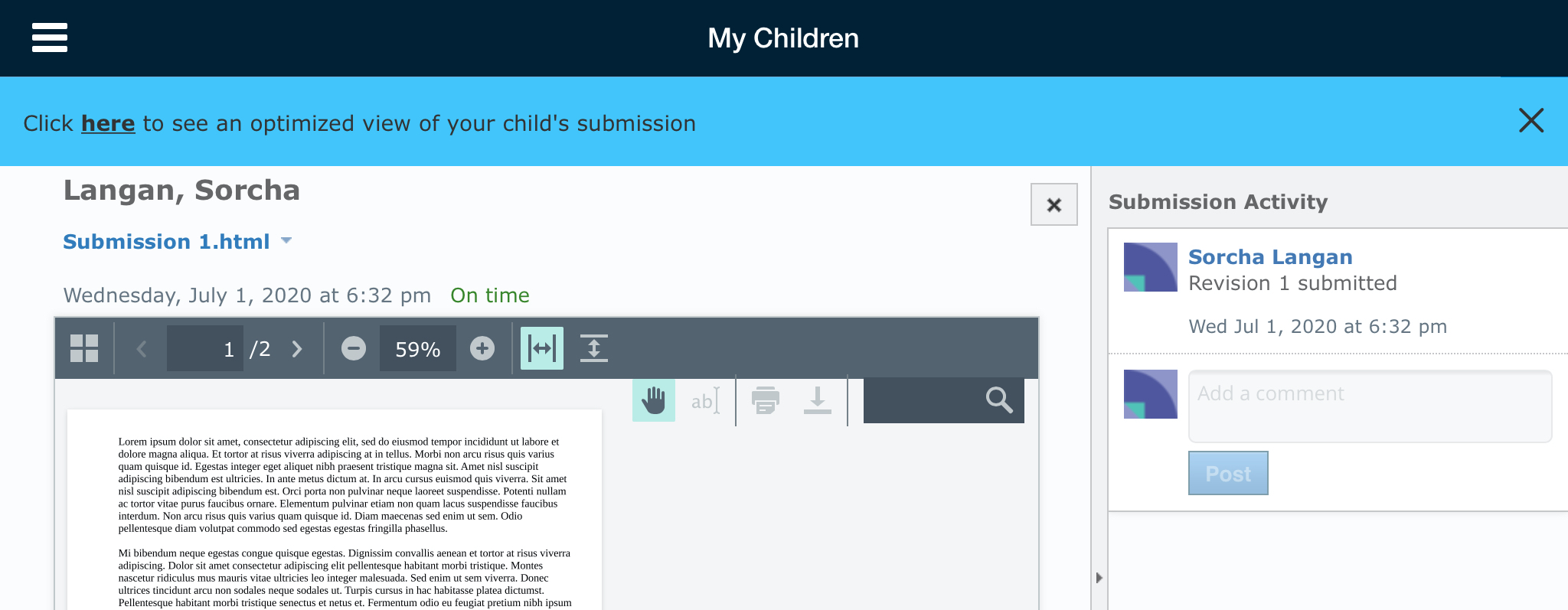1568x610 pixels.
Task: Open the hamburger navigation menu
Action: point(50,38)
